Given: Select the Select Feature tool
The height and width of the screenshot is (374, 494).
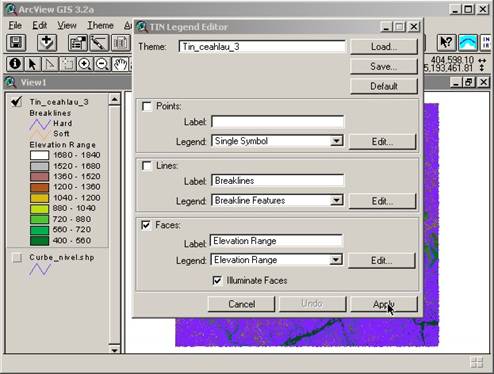Looking at the screenshot, I should click(x=68, y=64).
